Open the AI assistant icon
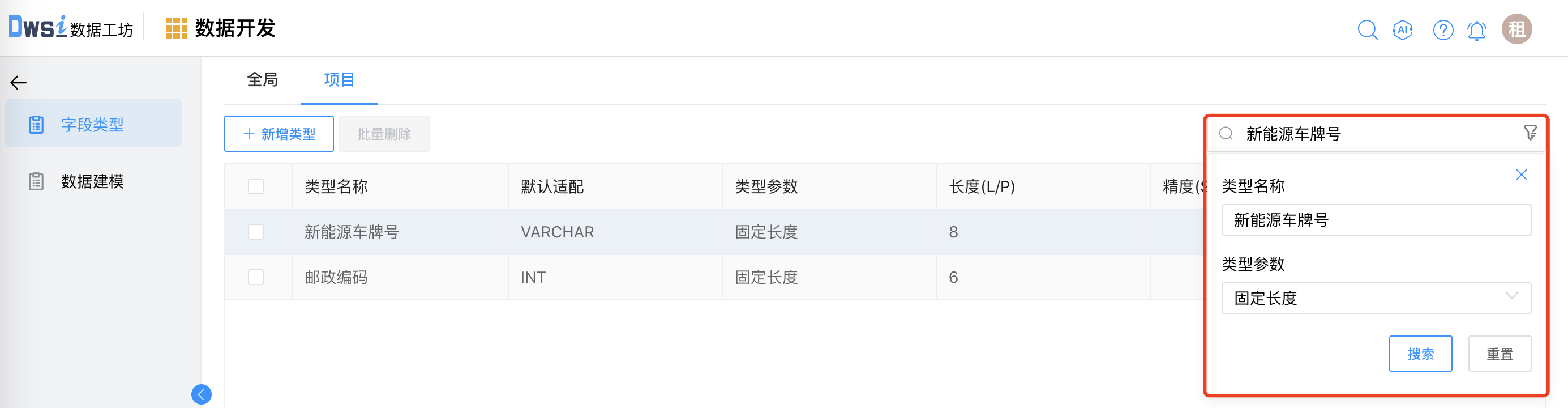 pos(1403,29)
